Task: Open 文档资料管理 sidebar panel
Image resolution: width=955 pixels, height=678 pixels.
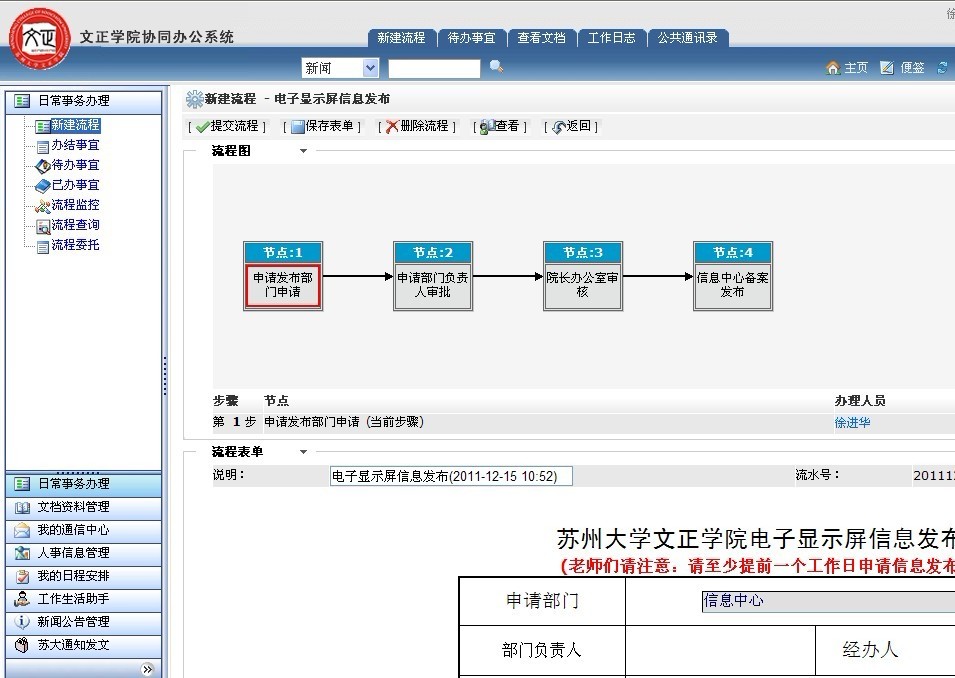Action: [73, 507]
